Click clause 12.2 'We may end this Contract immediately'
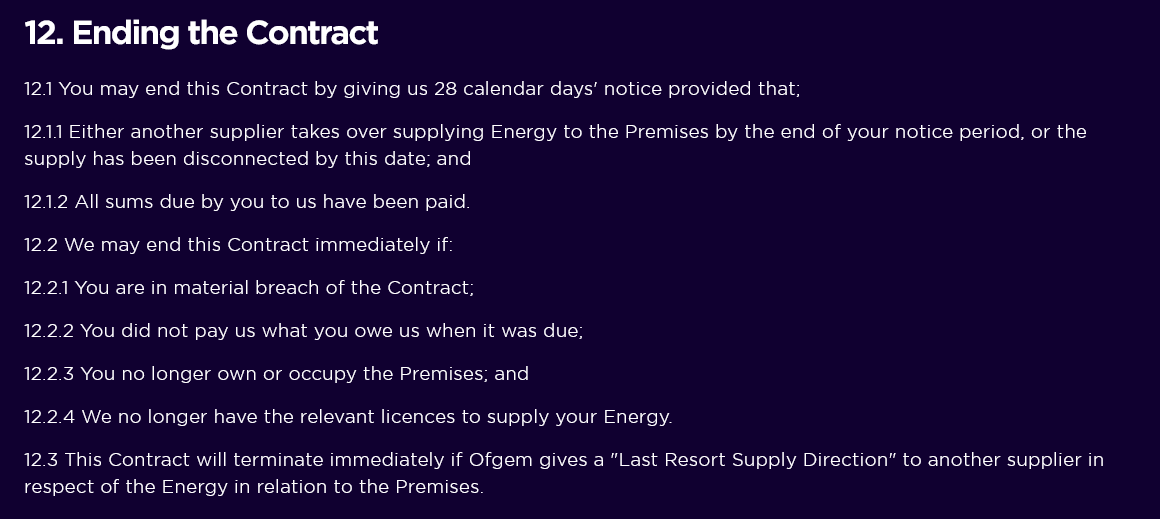This screenshot has height=519, width=1160. [x=238, y=245]
